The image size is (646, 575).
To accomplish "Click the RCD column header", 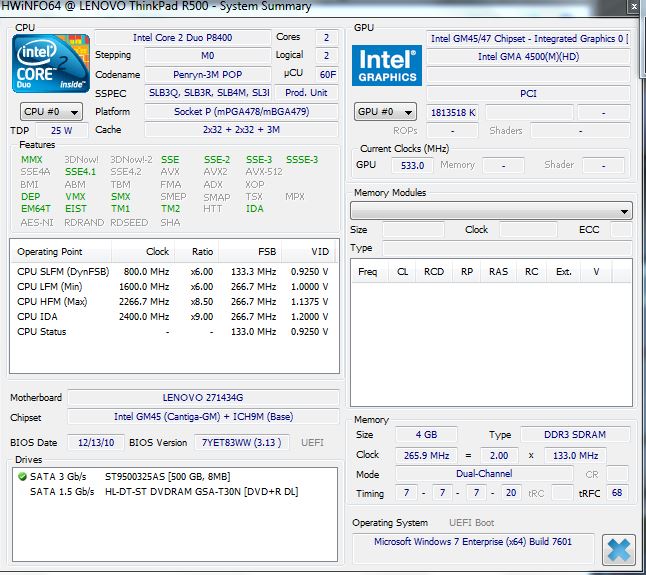I will tap(434, 272).
